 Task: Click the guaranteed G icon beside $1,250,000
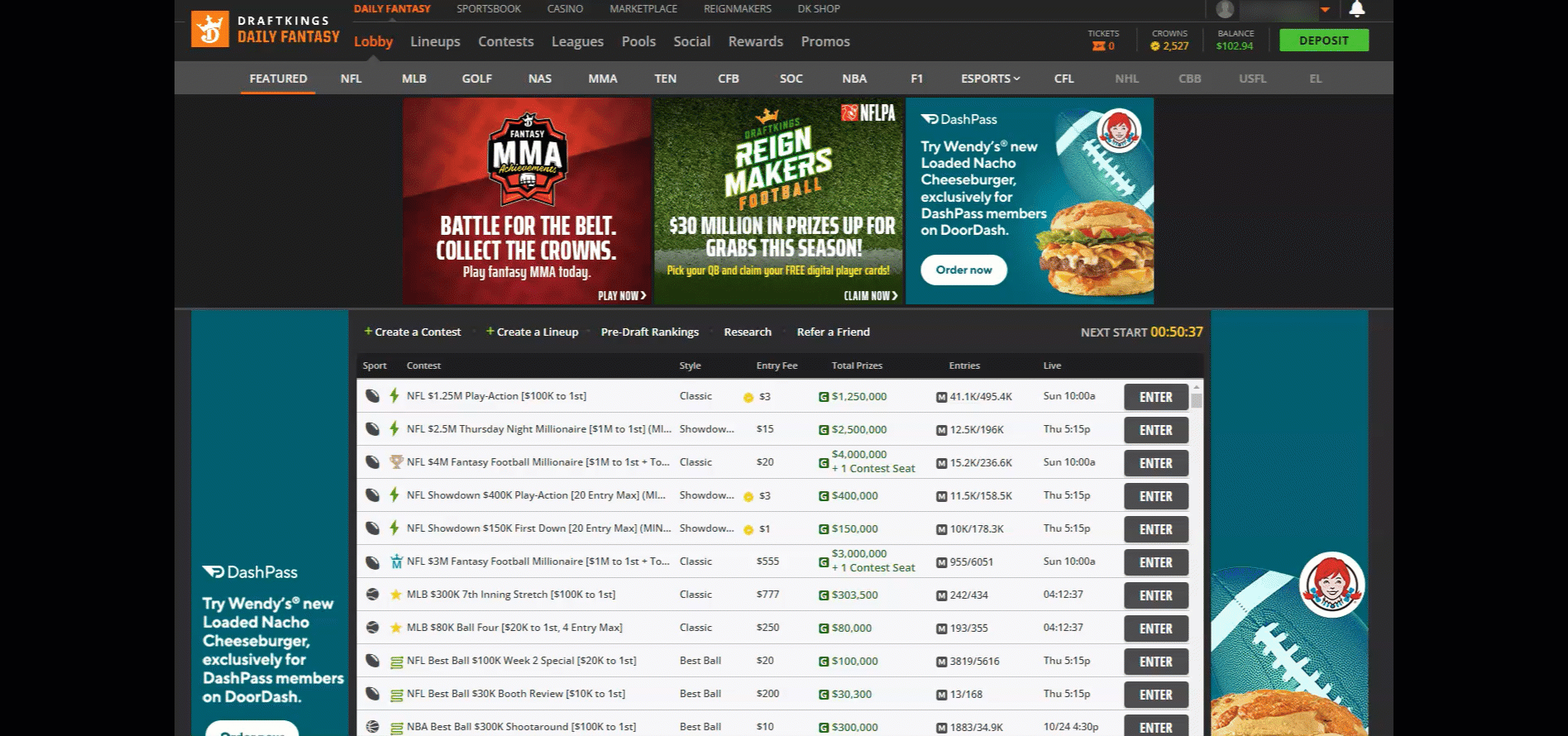pos(824,397)
